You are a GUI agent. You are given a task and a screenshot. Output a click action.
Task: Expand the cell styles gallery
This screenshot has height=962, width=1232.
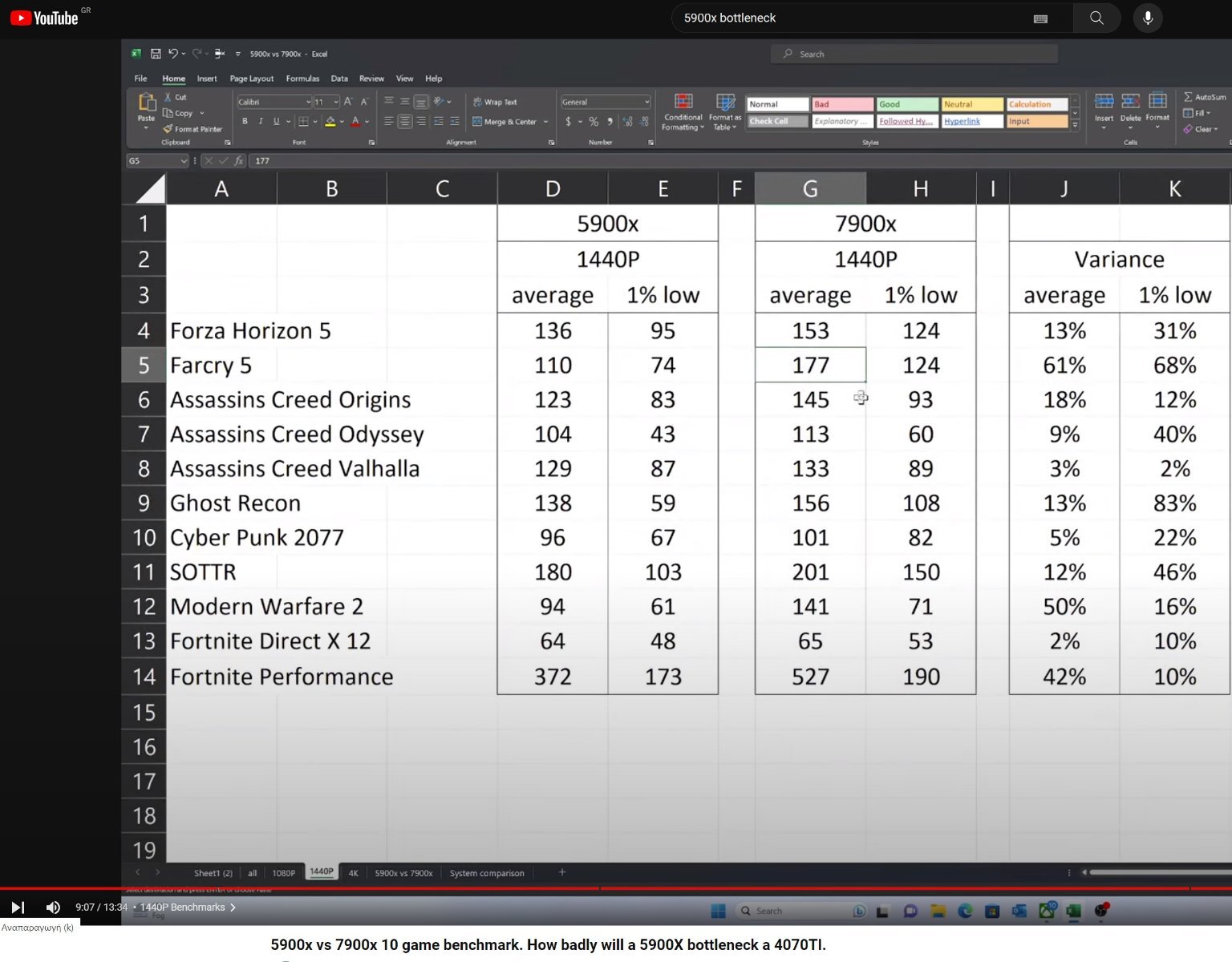(1075, 124)
